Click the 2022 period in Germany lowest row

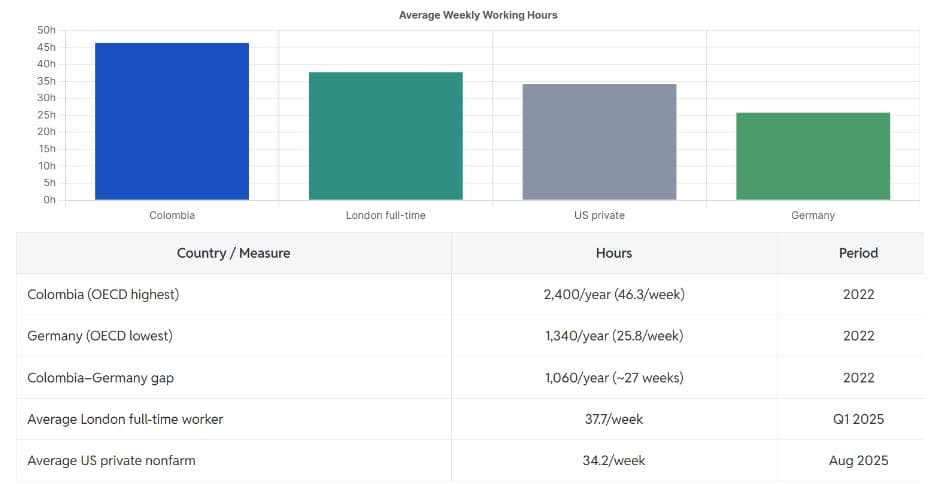(858, 336)
